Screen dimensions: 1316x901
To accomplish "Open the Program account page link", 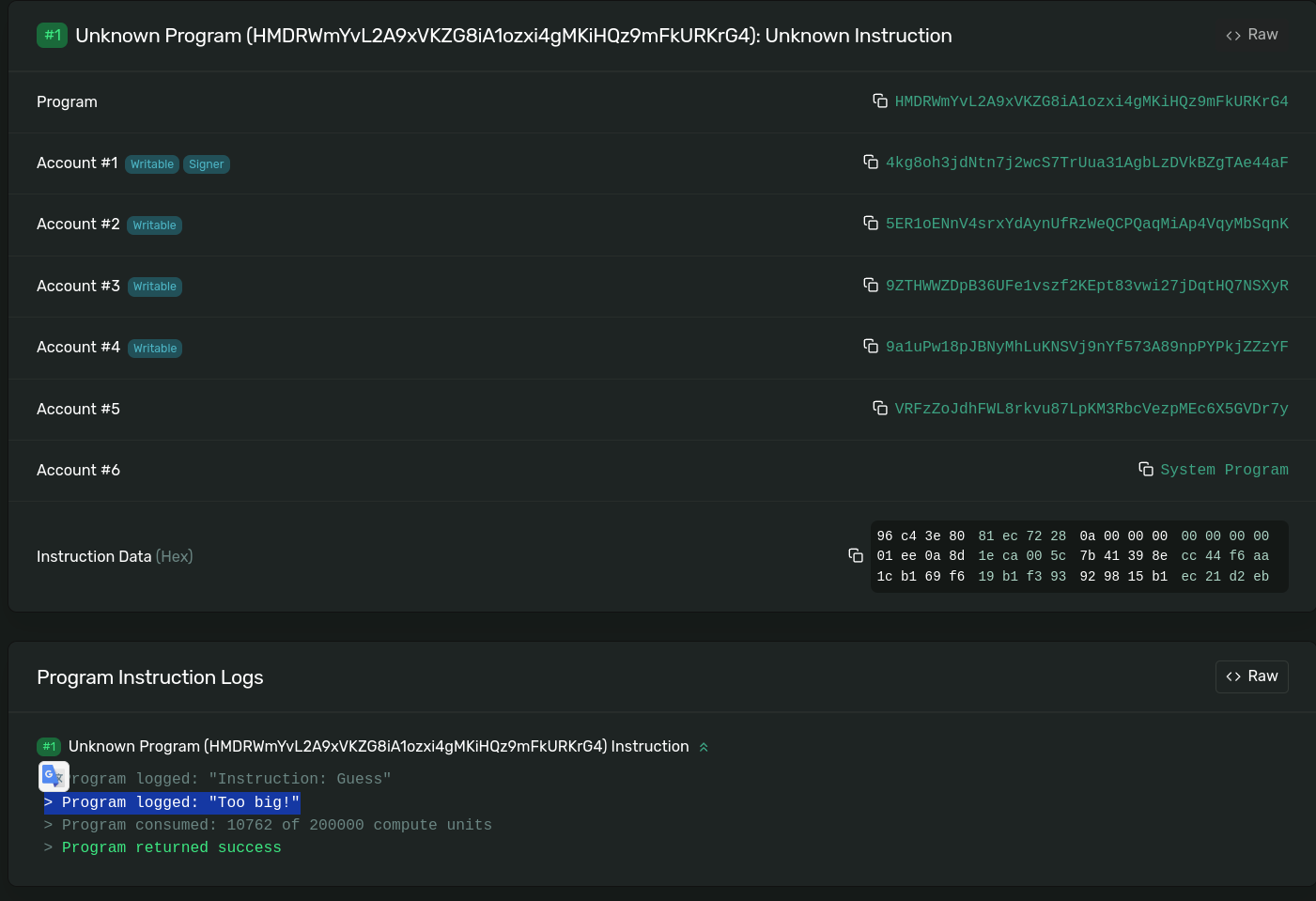I will click(1091, 101).
